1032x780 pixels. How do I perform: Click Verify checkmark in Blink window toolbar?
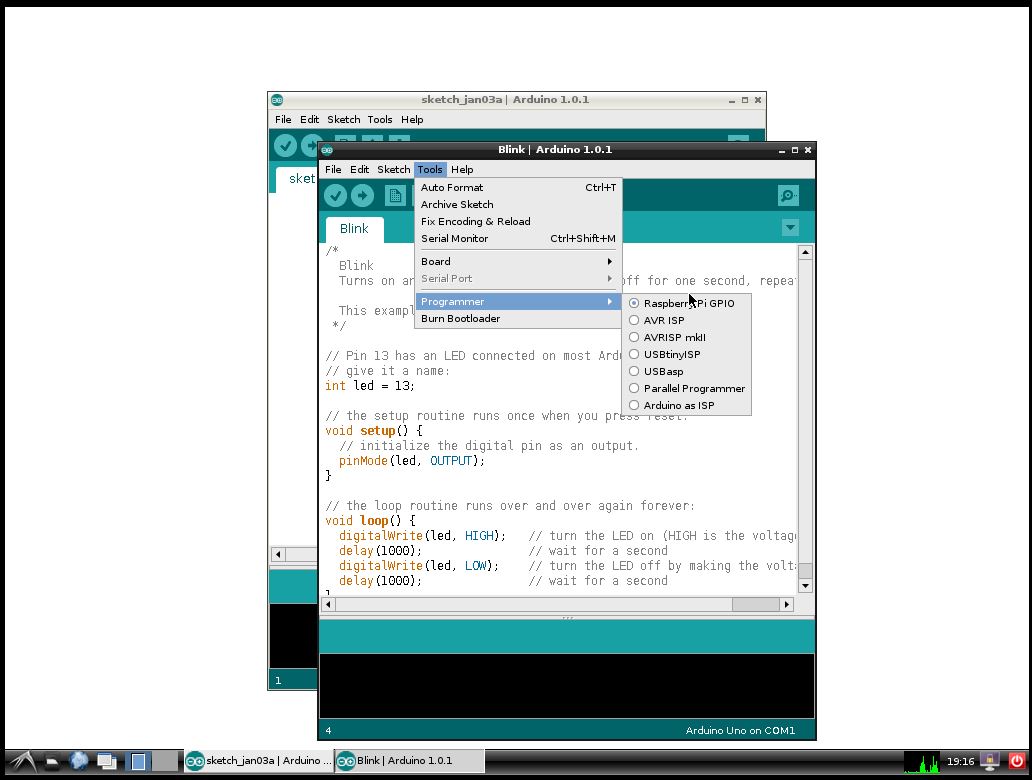335,195
